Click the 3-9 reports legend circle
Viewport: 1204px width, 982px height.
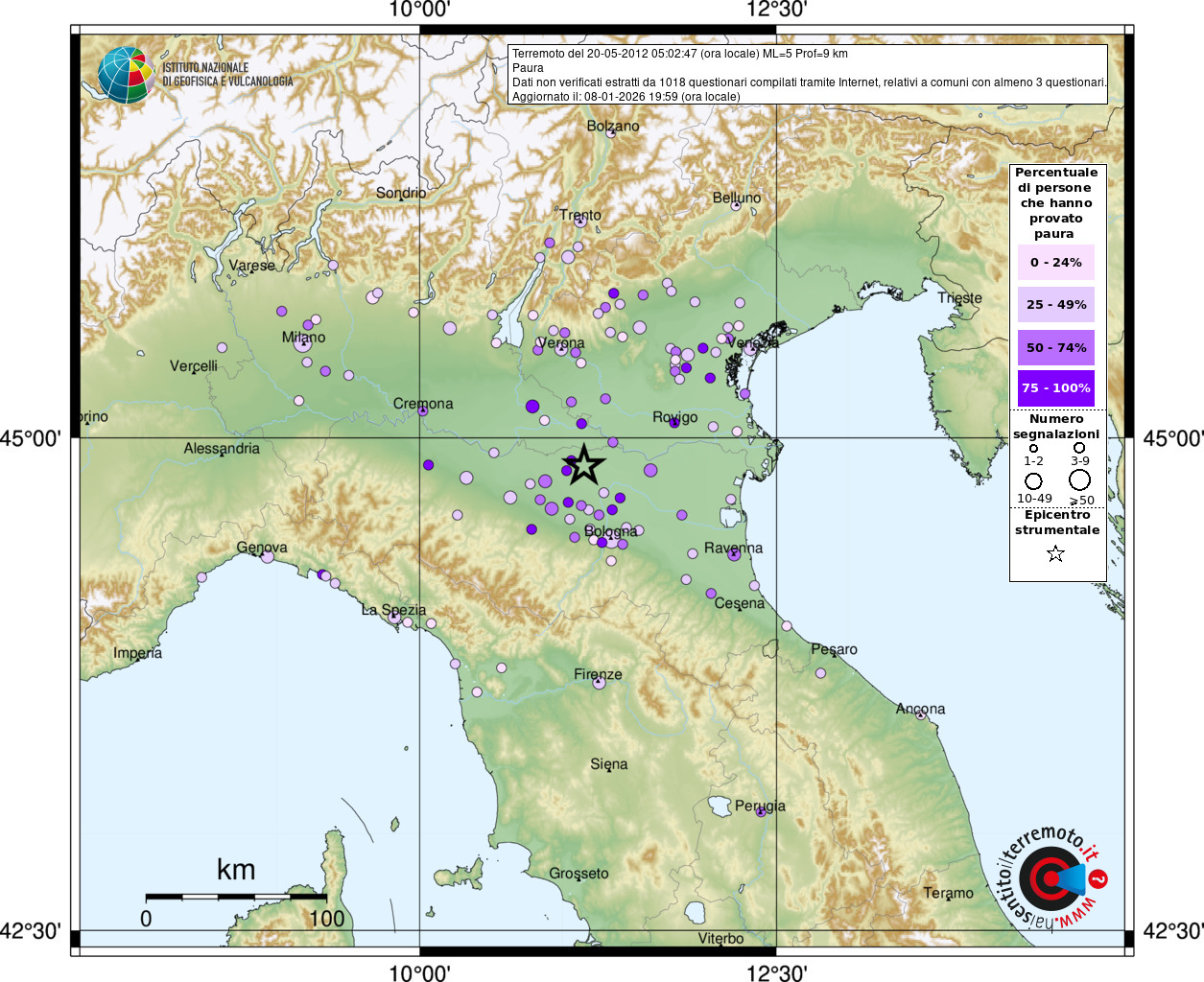1079,448
